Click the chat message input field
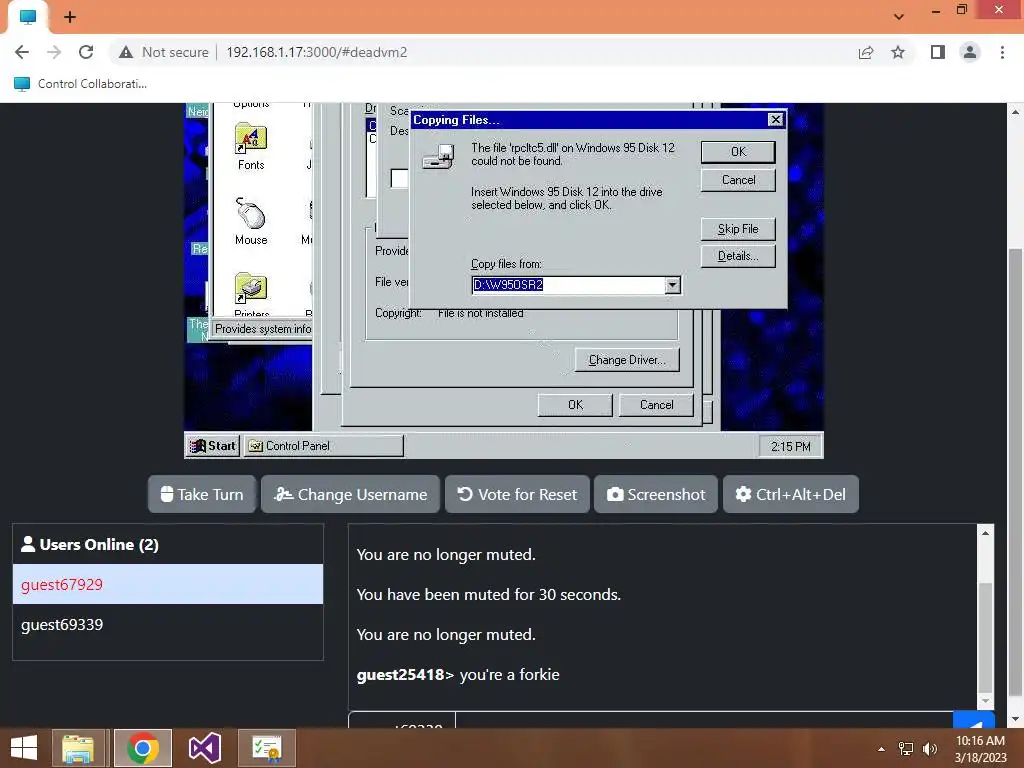The image size is (1024, 768). pyautogui.click(x=704, y=721)
